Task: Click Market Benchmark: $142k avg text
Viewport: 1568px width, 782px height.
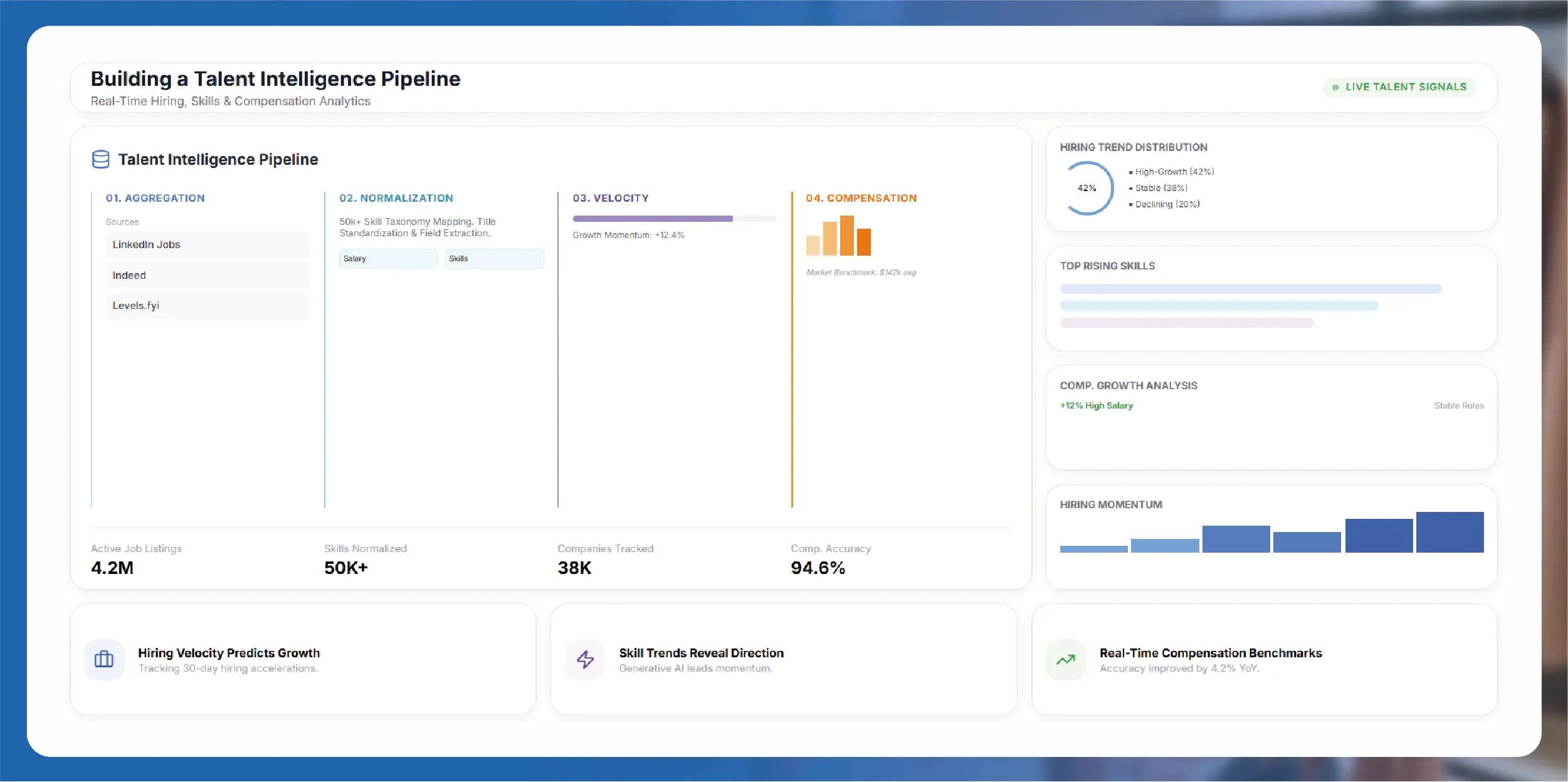Action: pyautogui.click(x=861, y=272)
